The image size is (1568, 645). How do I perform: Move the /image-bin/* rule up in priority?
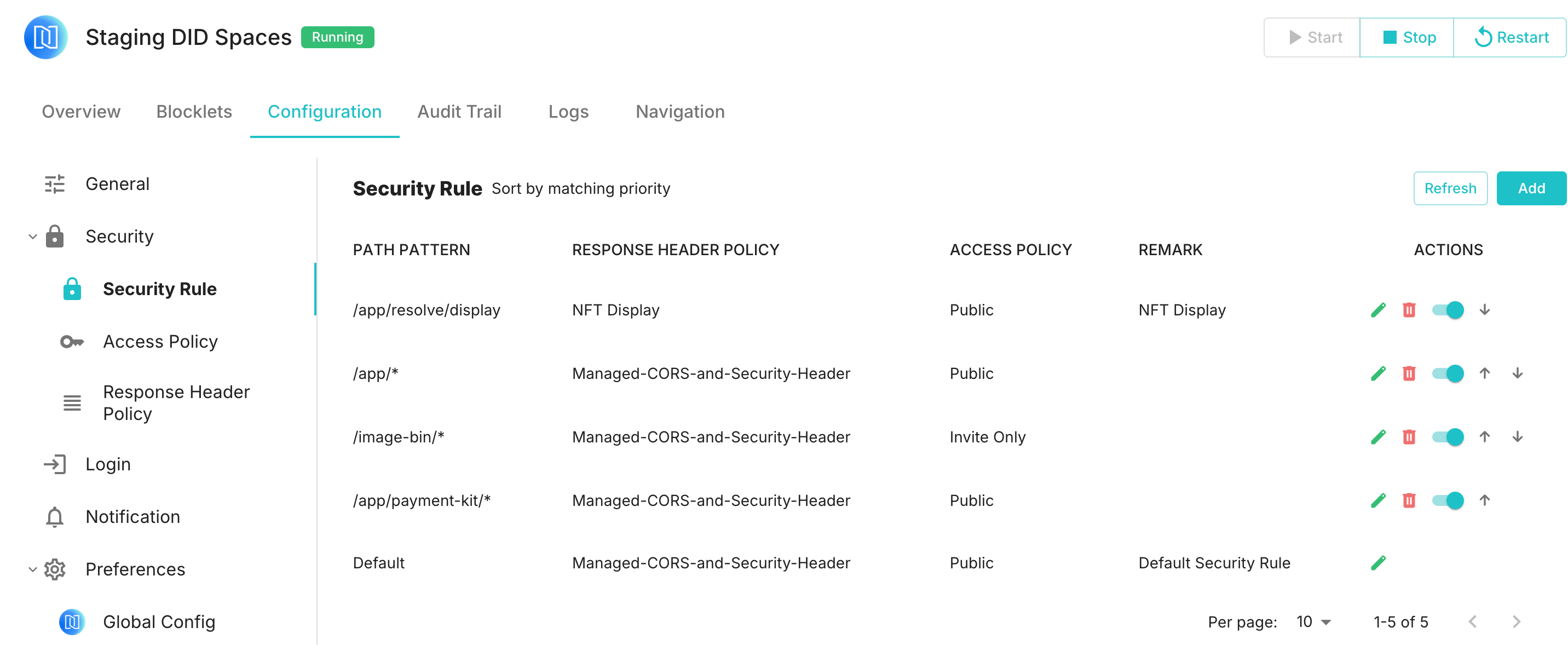[x=1485, y=436]
